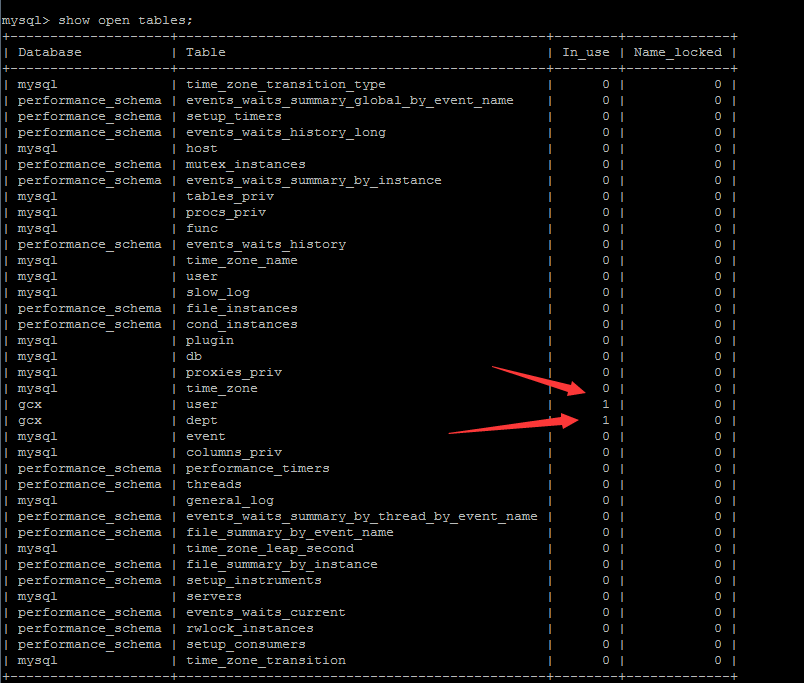Click 'events_waits_summary_global_by_event_name' table entry
This screenshot has width=804, height=683.
click(x=350, y=101)
